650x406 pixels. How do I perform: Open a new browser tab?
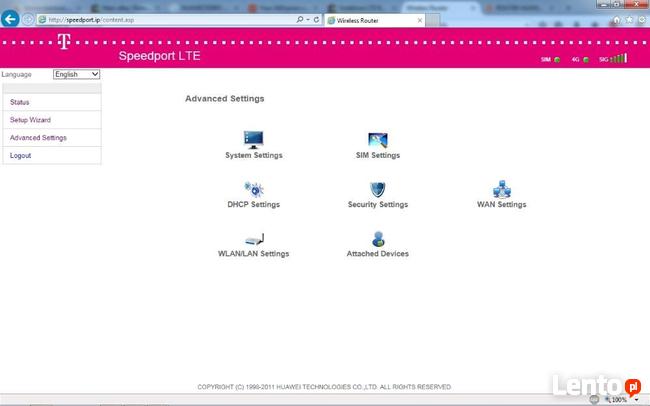(432, 20)
